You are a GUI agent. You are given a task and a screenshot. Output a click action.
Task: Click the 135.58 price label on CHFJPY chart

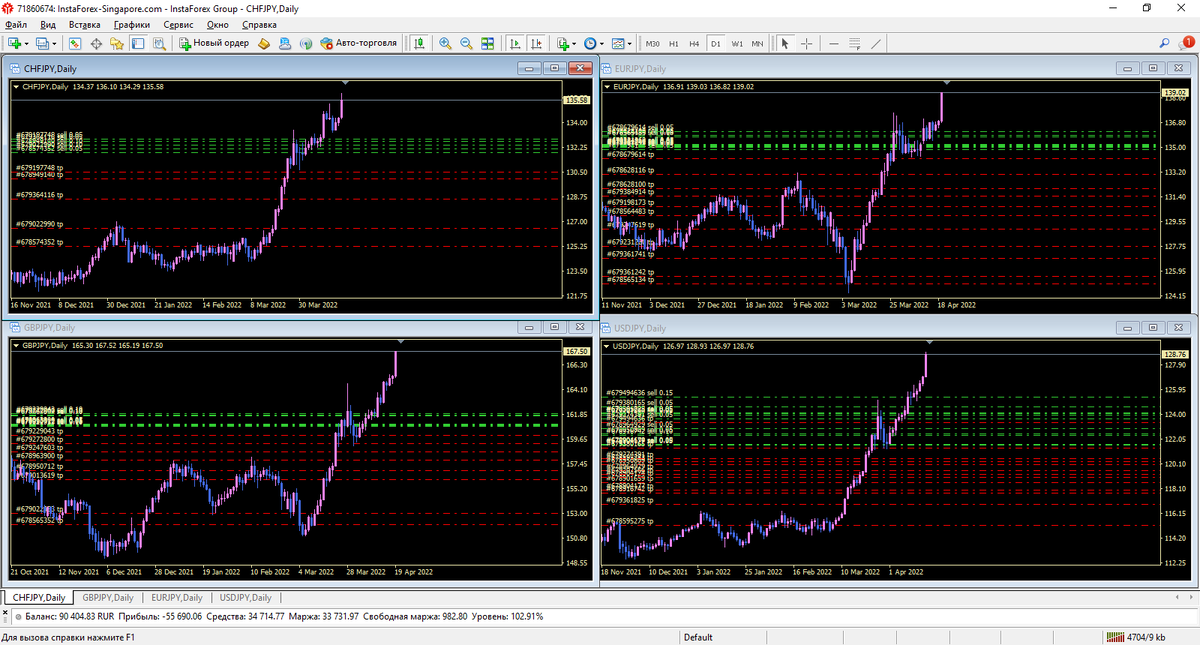coord(576,100)
